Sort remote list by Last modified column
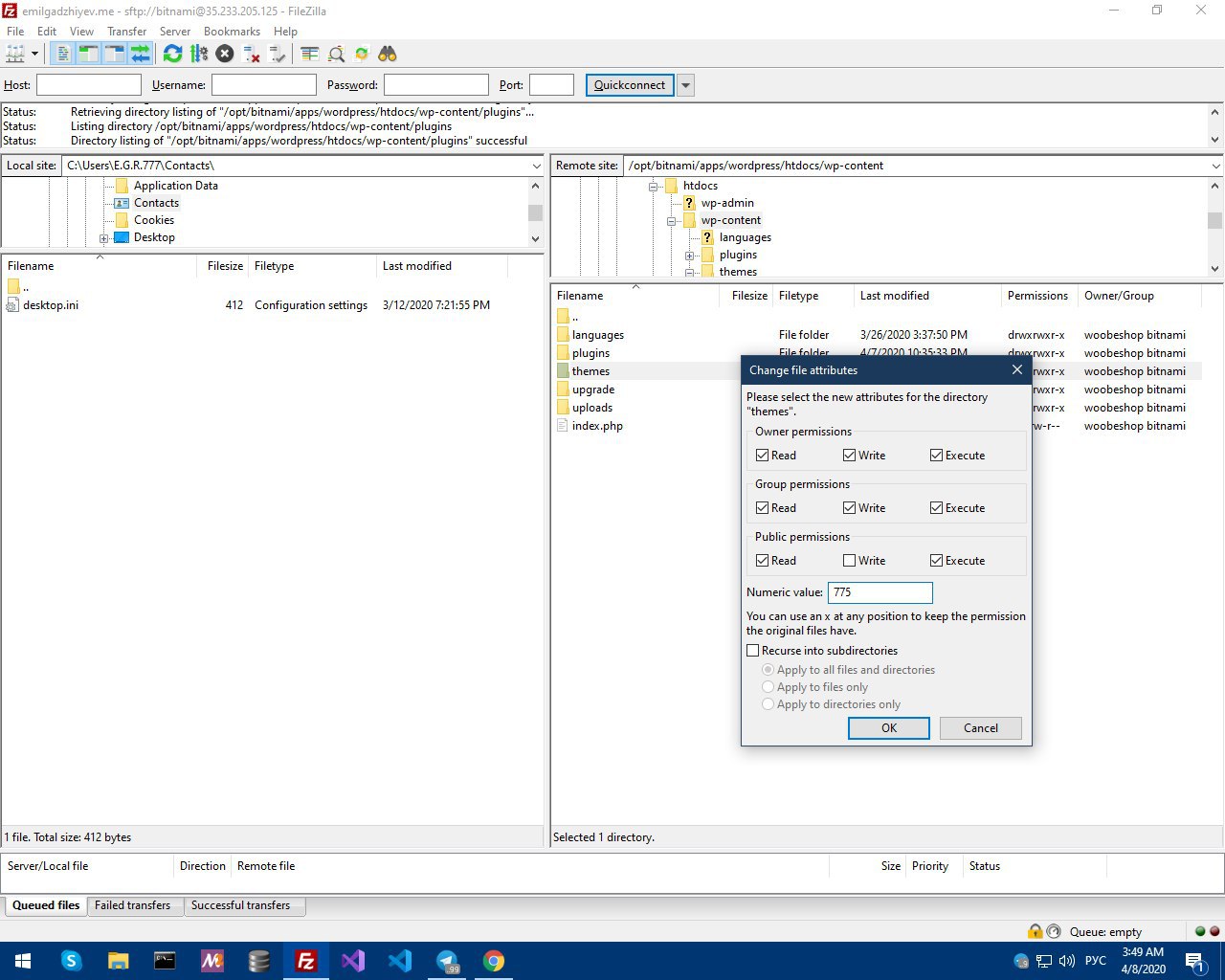The image size is (1225, 980). pyautogui.click(x=926, y=296)
